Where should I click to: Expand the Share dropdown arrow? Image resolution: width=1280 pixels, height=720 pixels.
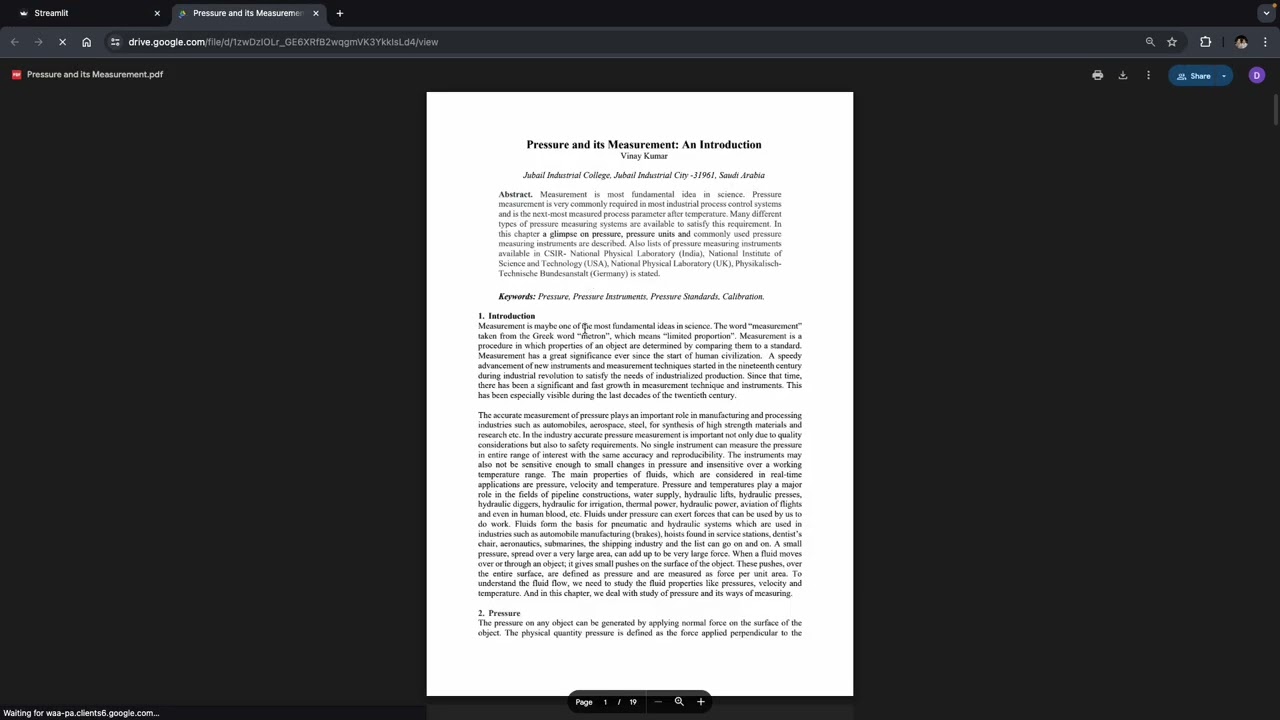pyautogui.click(x=1224, y=76)
